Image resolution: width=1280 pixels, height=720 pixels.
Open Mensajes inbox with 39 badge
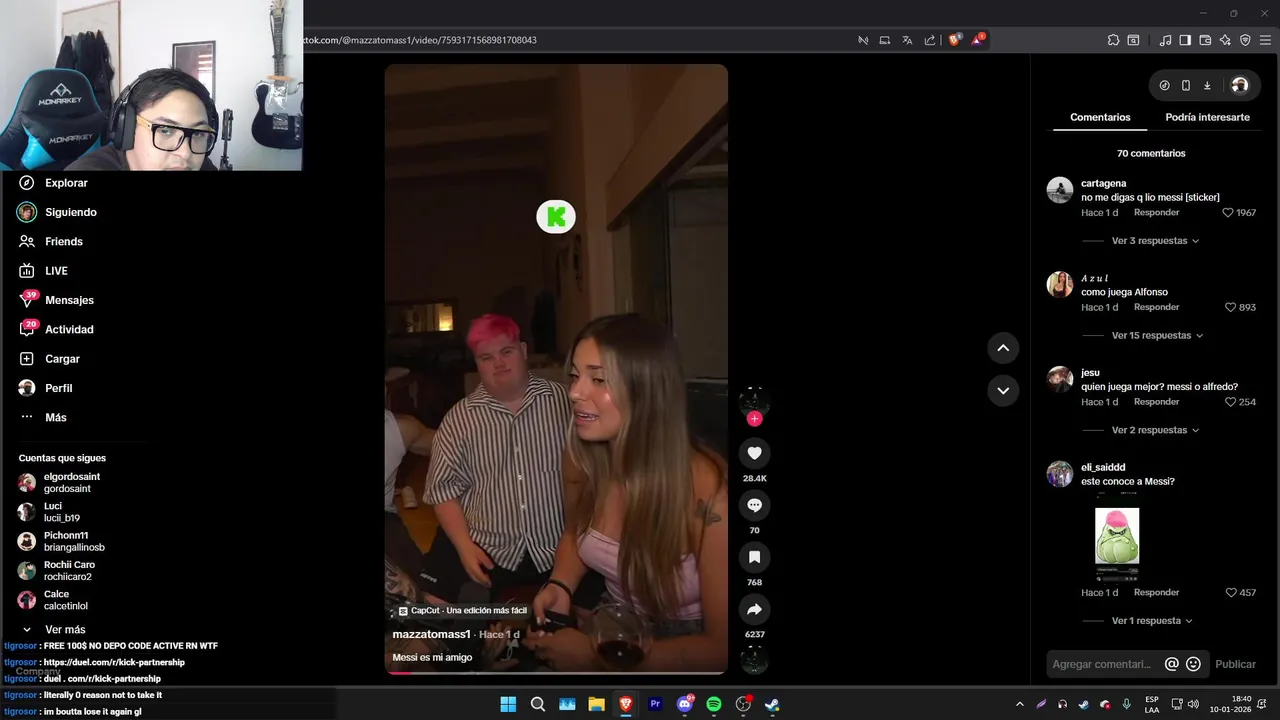click(56, 300)
